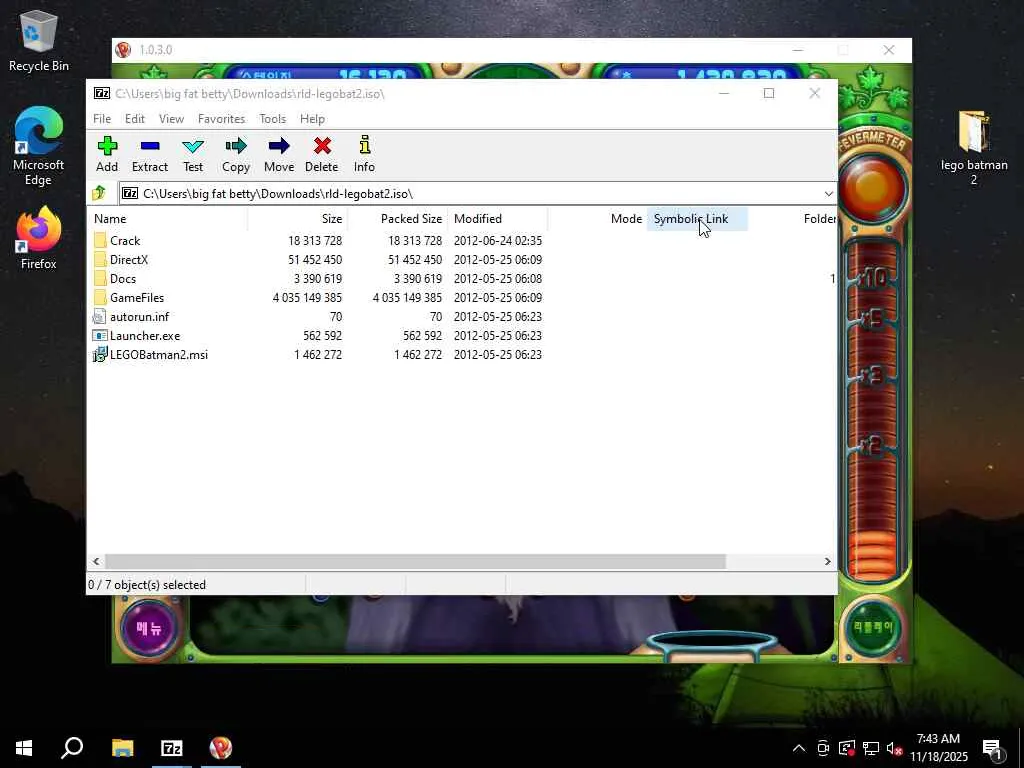1024x768 pixels.
Task: Show hidden system tray icons
Action: tap(799, 748)
